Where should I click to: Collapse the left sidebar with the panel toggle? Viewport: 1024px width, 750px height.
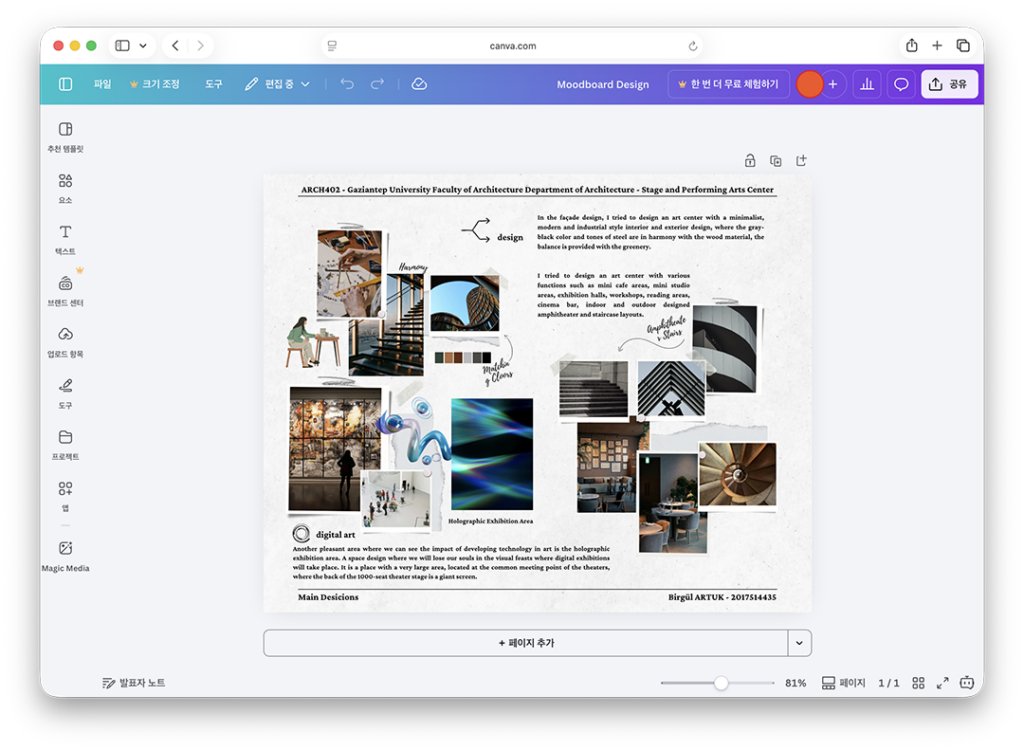pyautogui.click(x=65, y=84)
